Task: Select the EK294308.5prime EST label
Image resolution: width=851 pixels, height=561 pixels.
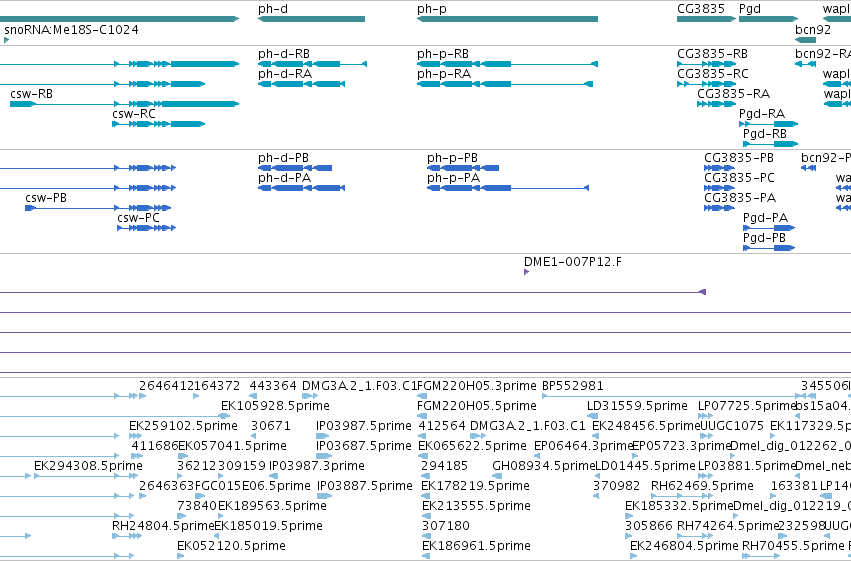Action: [88, 466]
